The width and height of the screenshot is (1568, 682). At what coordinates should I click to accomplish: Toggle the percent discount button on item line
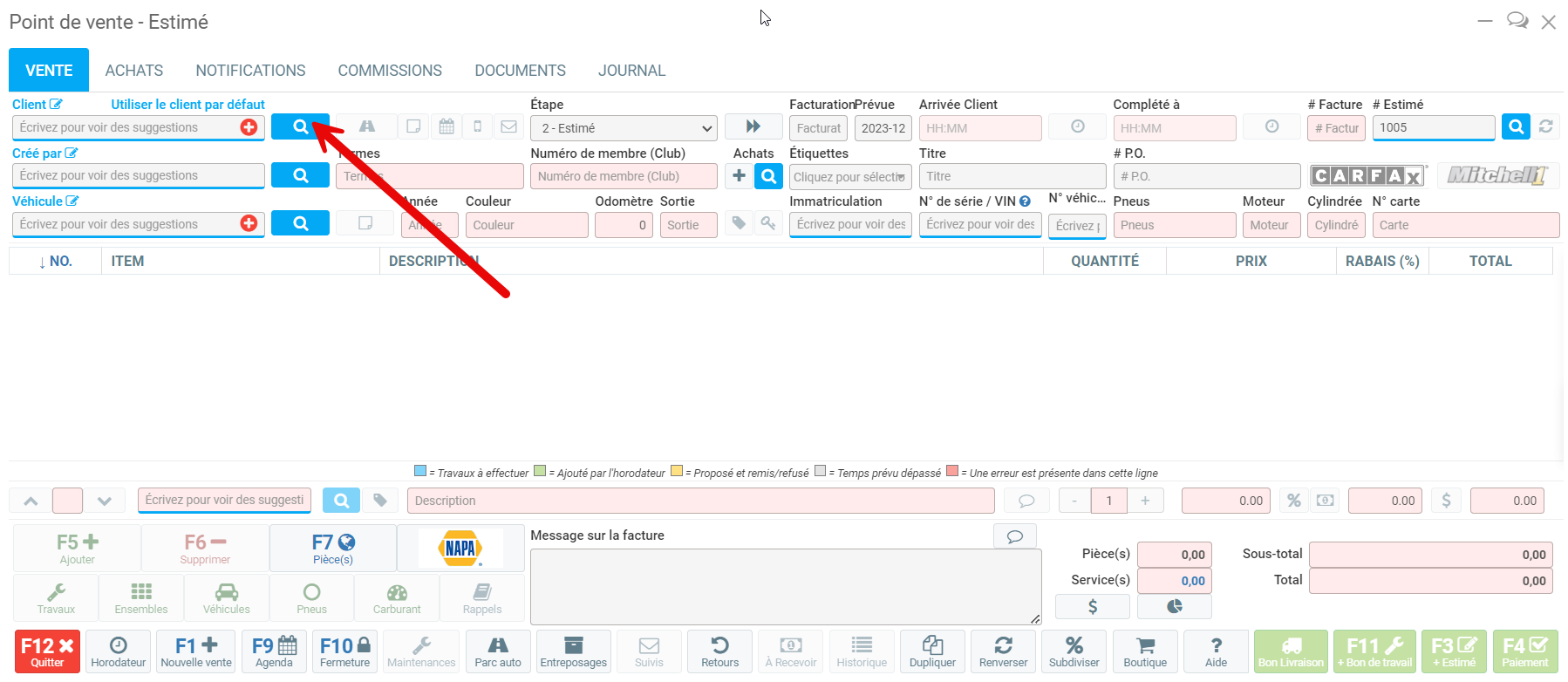(1294, 501)
